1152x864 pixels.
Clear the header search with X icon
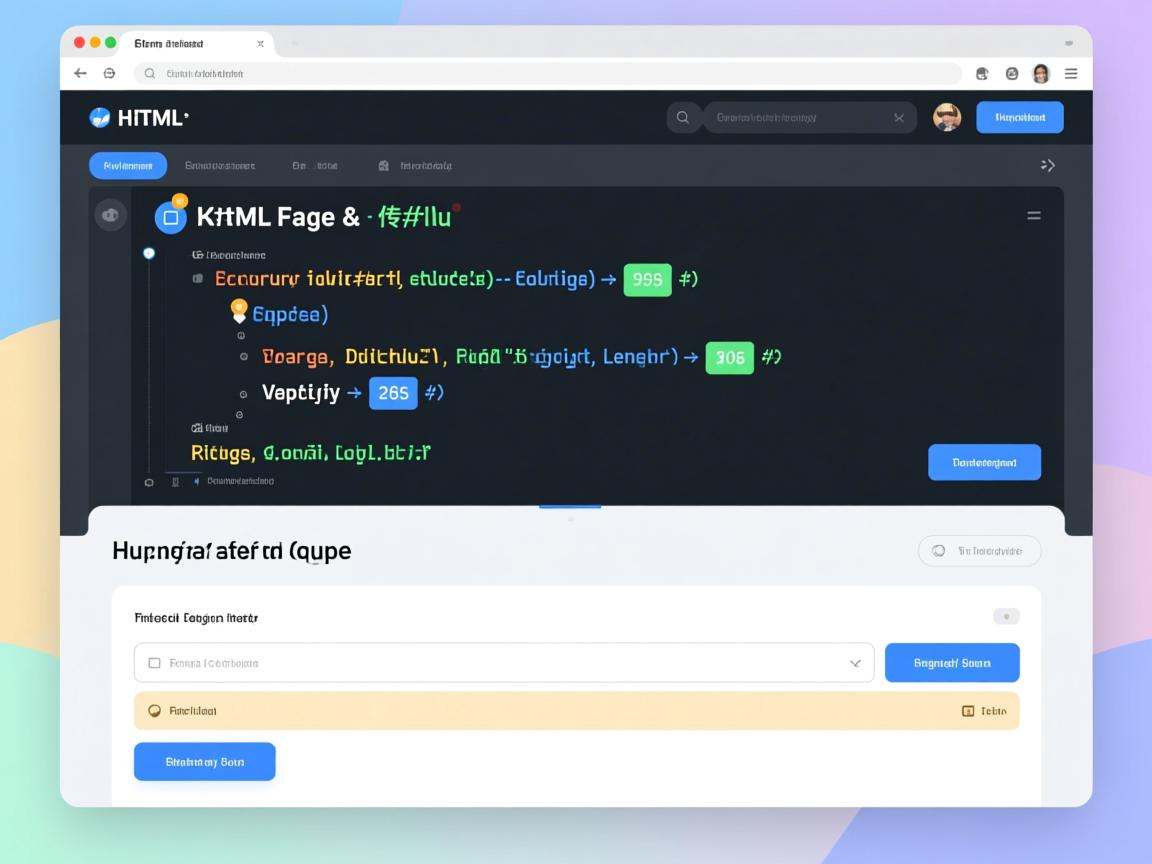click(x=899, y=118)
